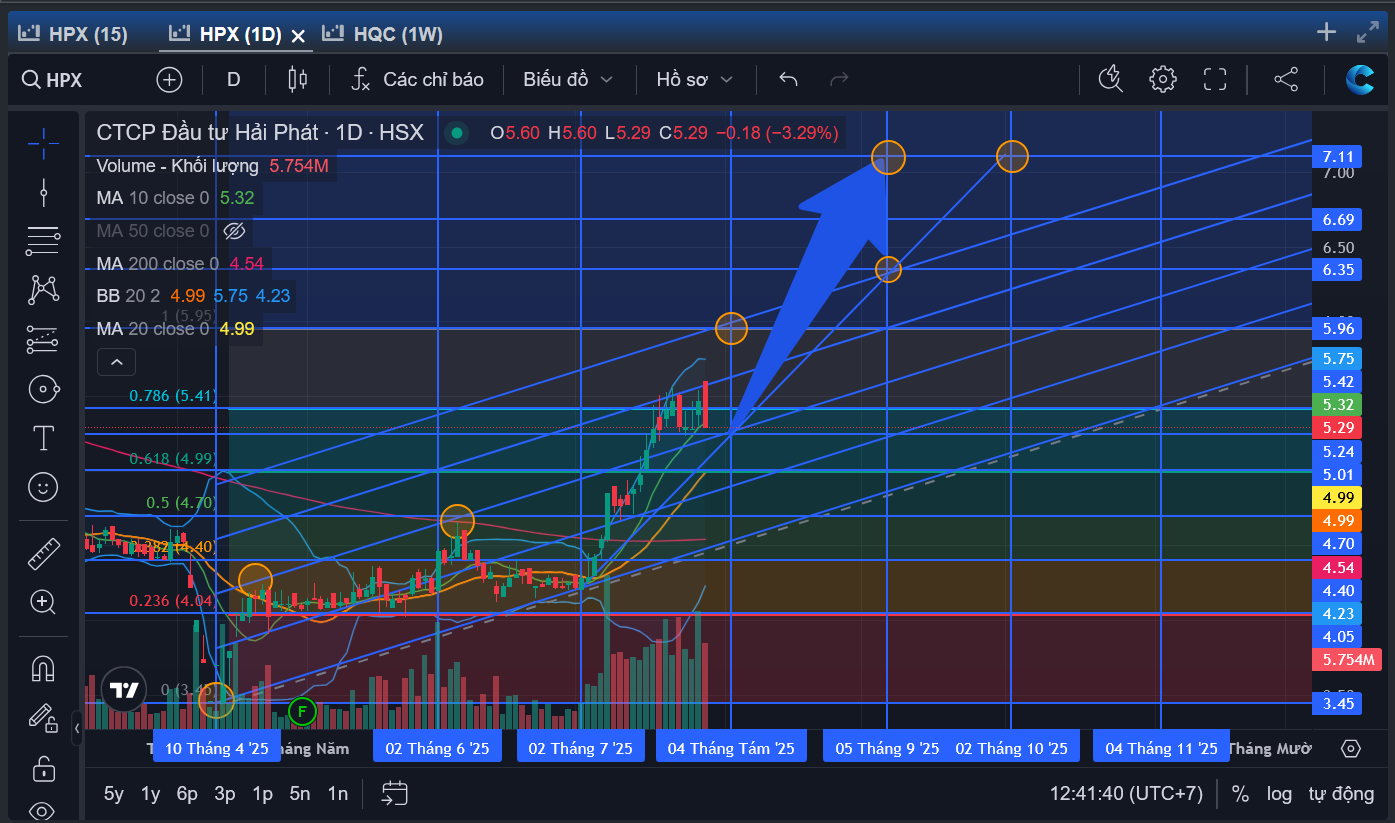Add a new chart tab
This screenshot has height=823, width=1395.
(x=1326, y=32)
